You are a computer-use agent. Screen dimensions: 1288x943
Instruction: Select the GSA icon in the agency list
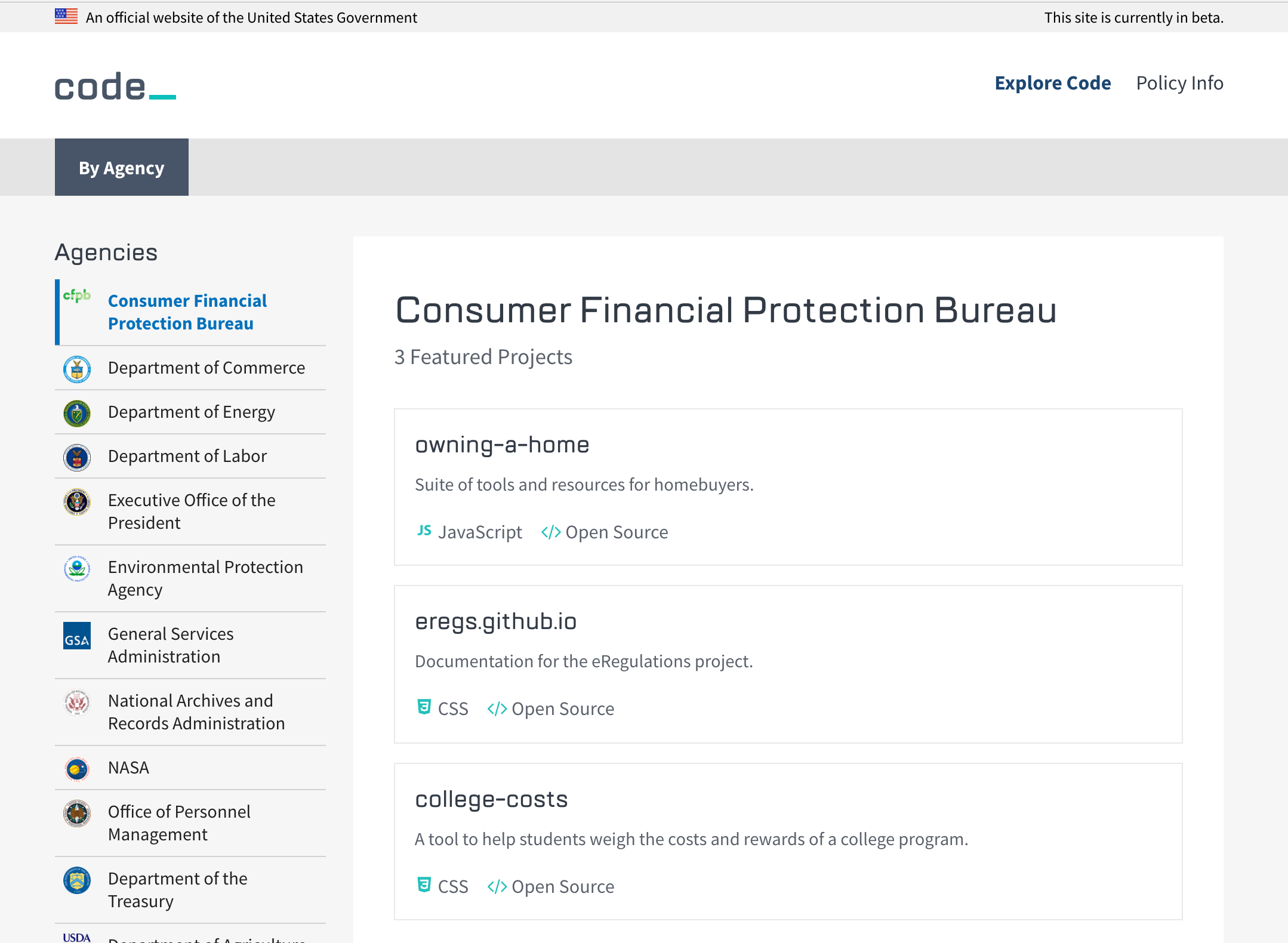(76, 637)
